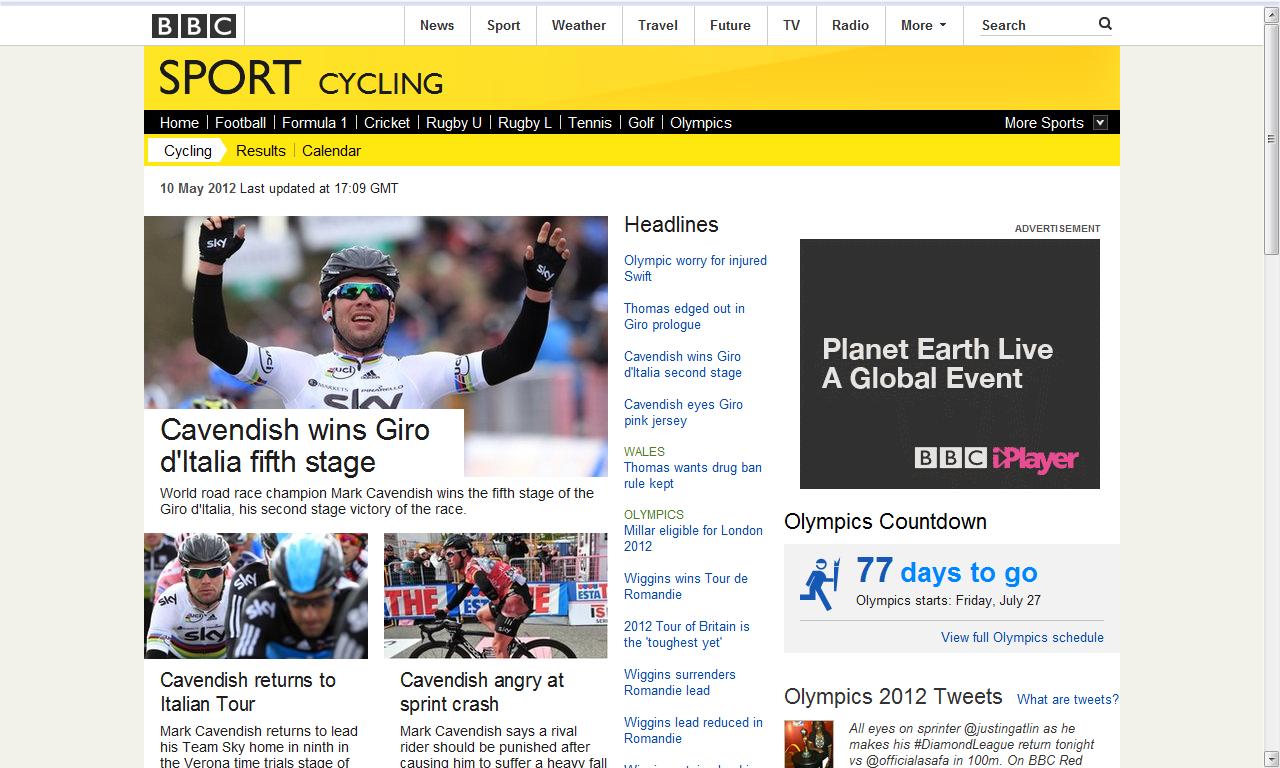
Task: Go to Weather in top navigation
Action: (x=579, y=26)
